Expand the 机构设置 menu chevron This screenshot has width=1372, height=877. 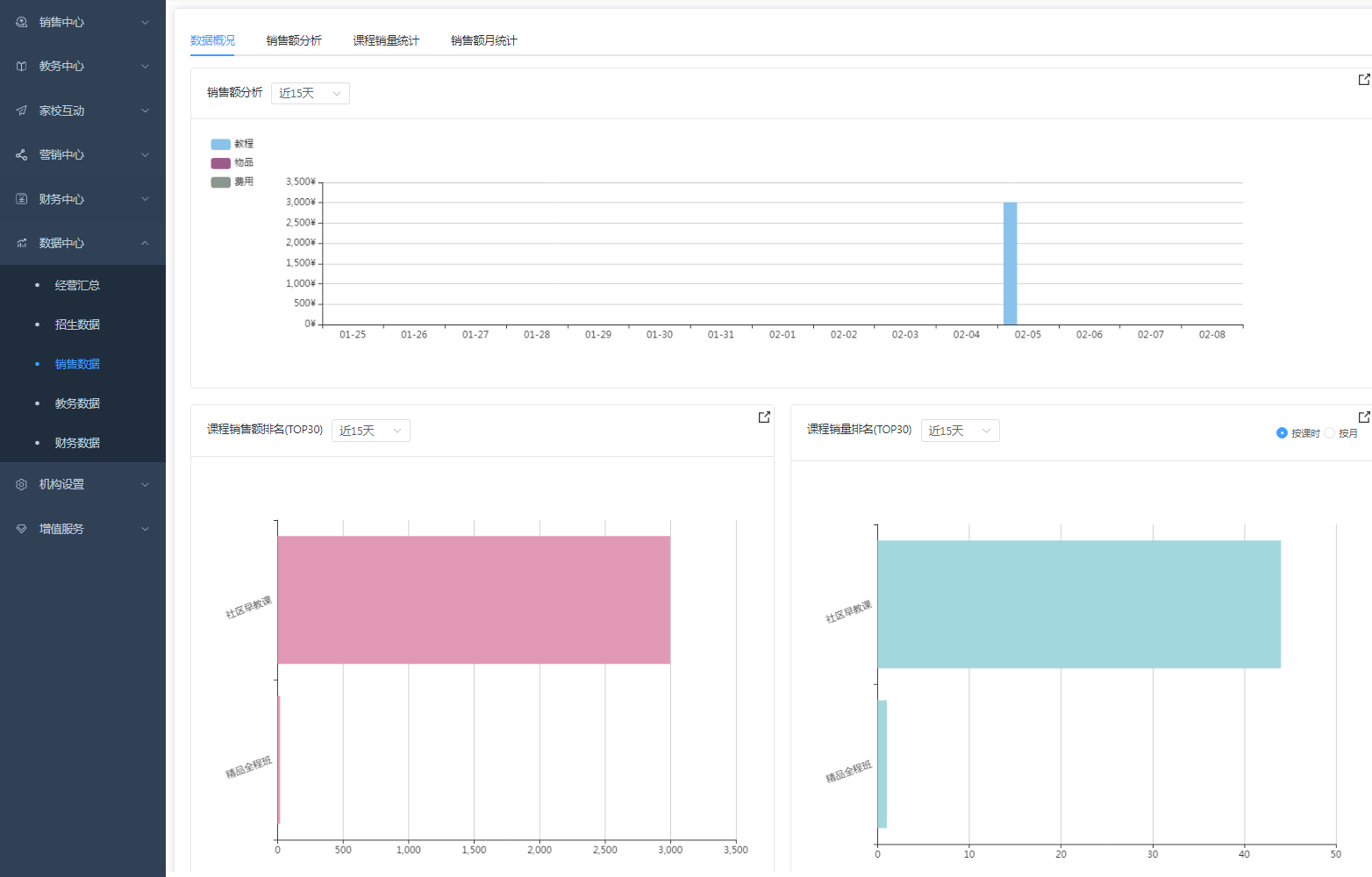pos(146,484)
